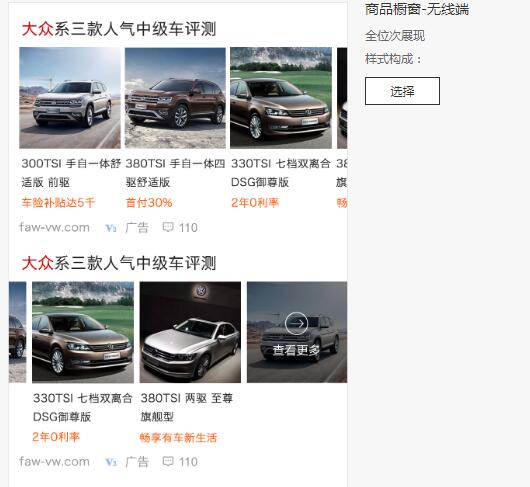Click the 查看更多 text on last tile

click(x=296, y=350)
